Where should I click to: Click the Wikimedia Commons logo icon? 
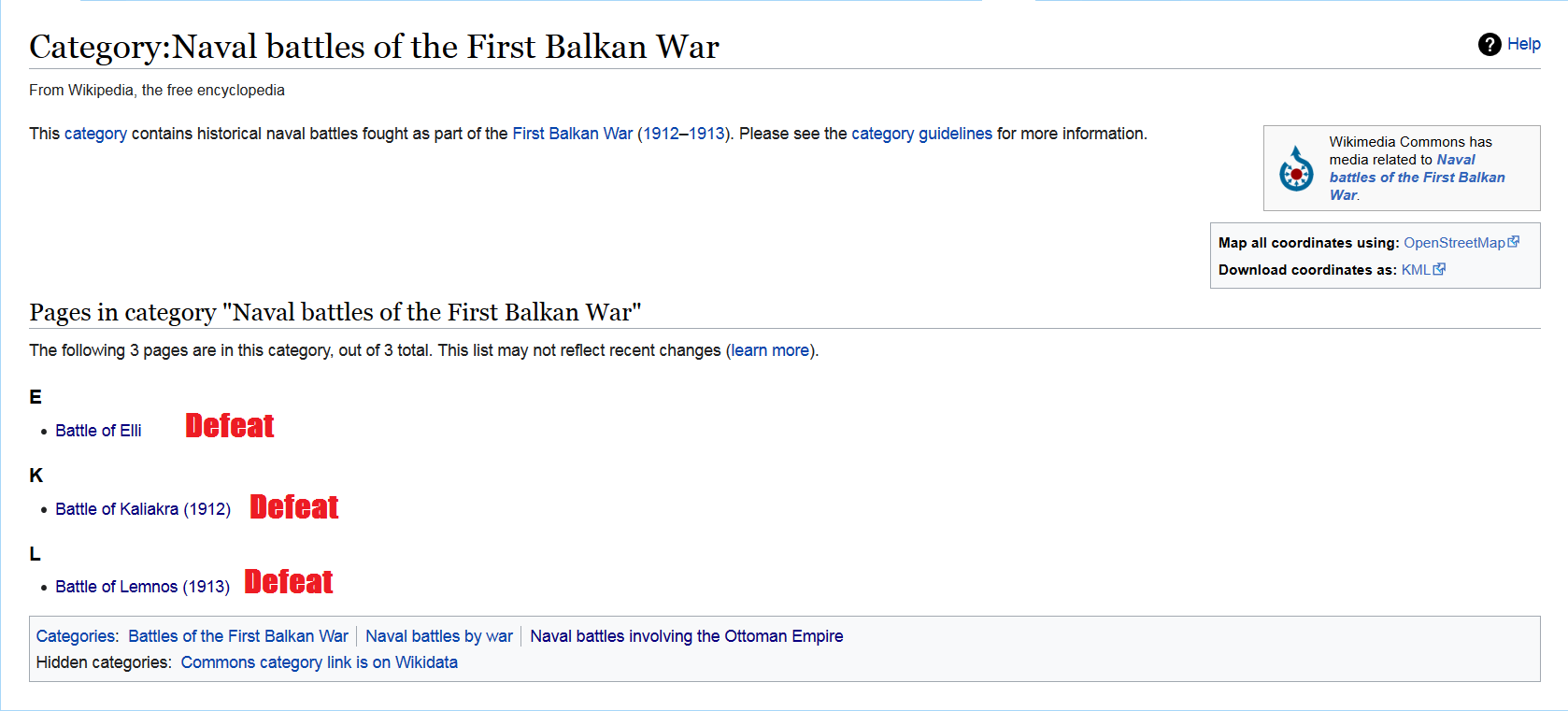click(x=1296, y=169)
